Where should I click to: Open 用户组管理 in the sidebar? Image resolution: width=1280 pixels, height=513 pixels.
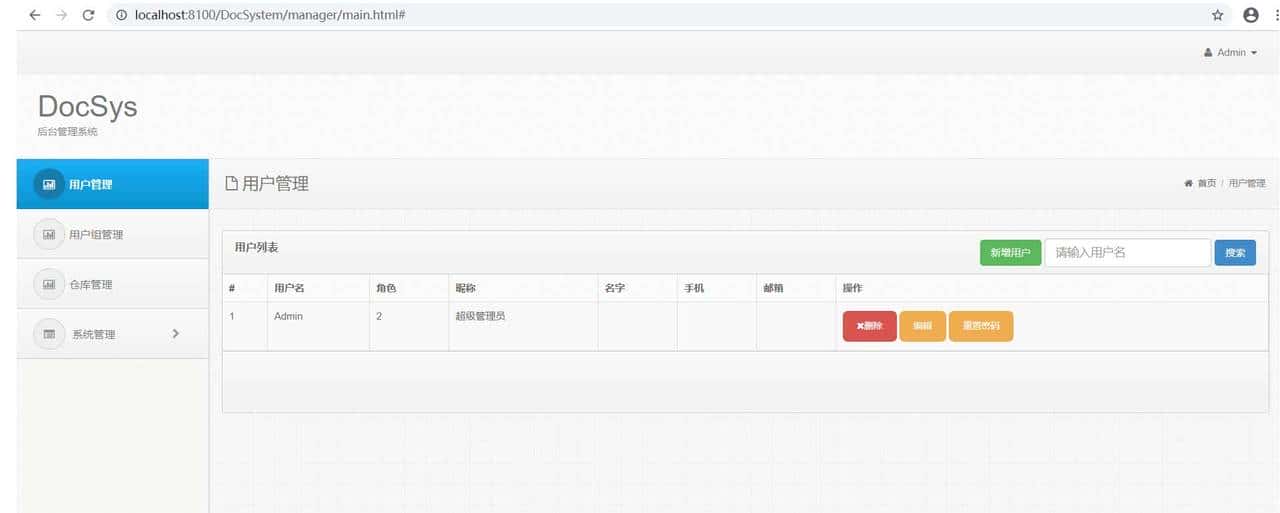113,234
